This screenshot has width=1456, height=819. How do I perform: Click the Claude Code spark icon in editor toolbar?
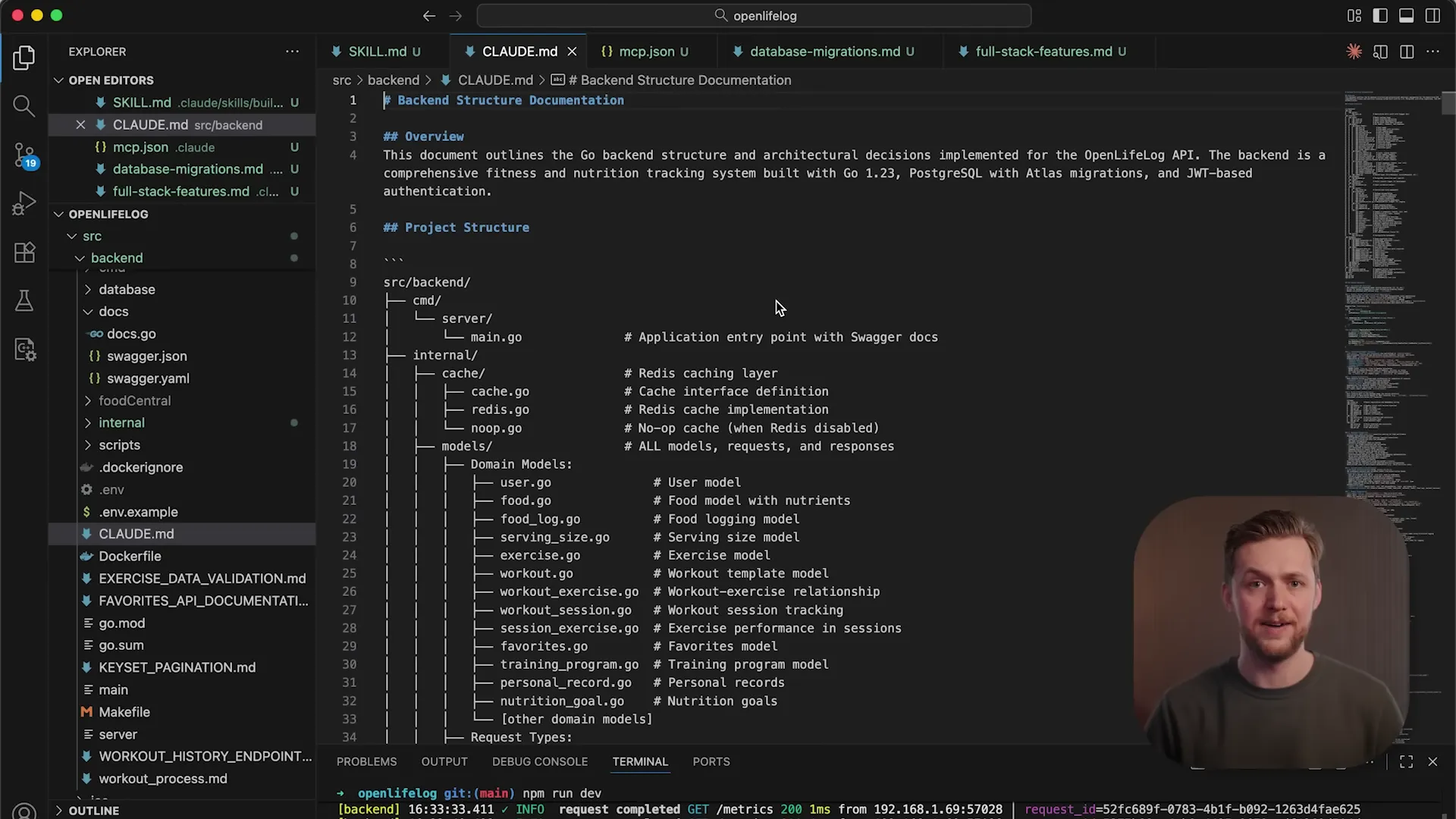tap(1354, 52)
